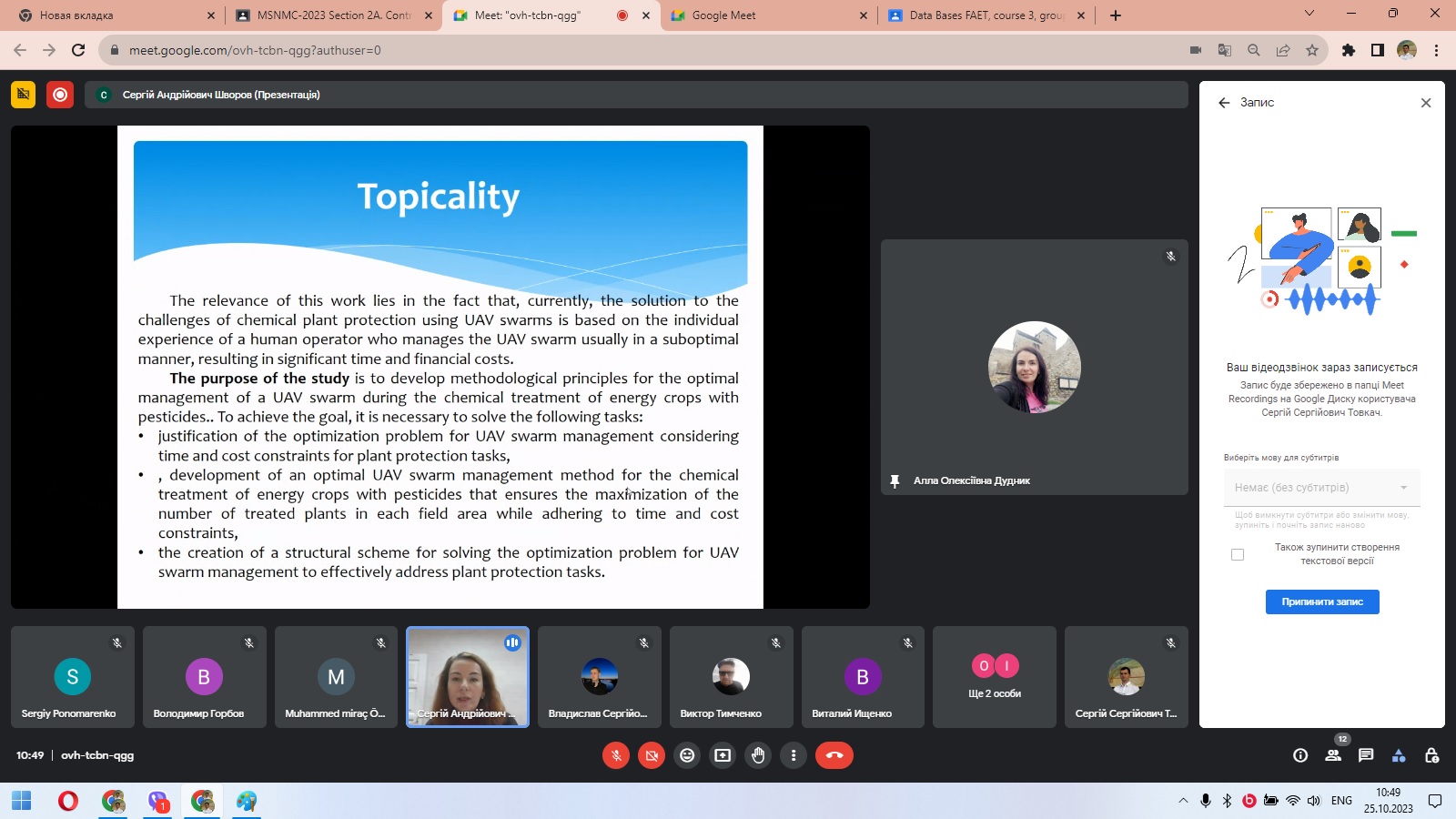Image resolution: width=1456 pixels, height=819 pixels.
Task: Click the present screen icon
Action: (723, 755)
